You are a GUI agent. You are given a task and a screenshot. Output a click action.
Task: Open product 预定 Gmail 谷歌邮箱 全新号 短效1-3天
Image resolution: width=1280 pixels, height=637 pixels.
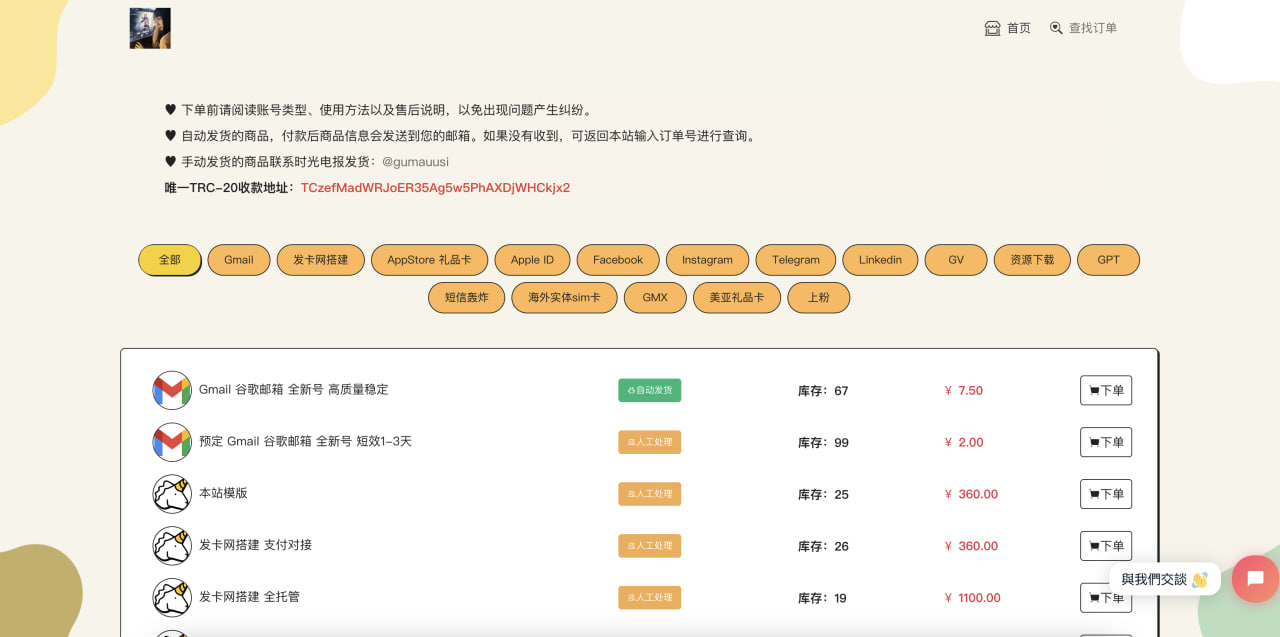point(306,441)
